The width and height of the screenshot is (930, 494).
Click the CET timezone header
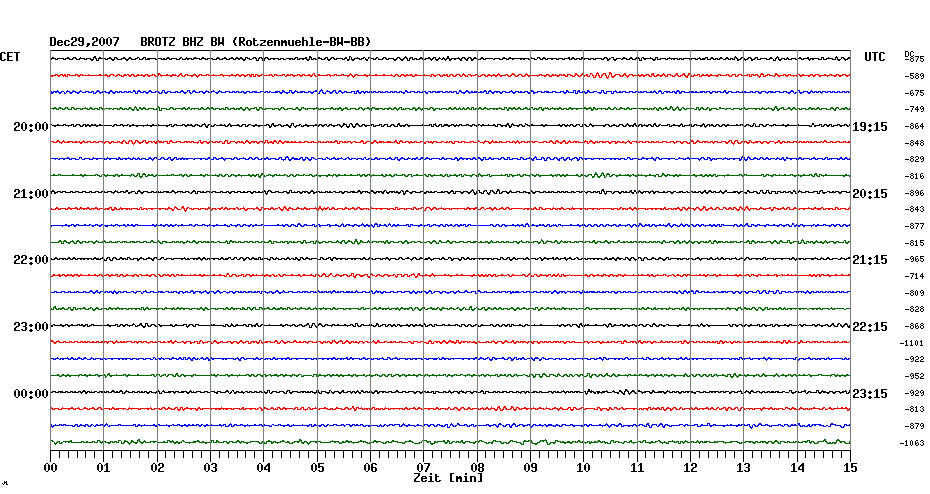[x=10, y=57]
